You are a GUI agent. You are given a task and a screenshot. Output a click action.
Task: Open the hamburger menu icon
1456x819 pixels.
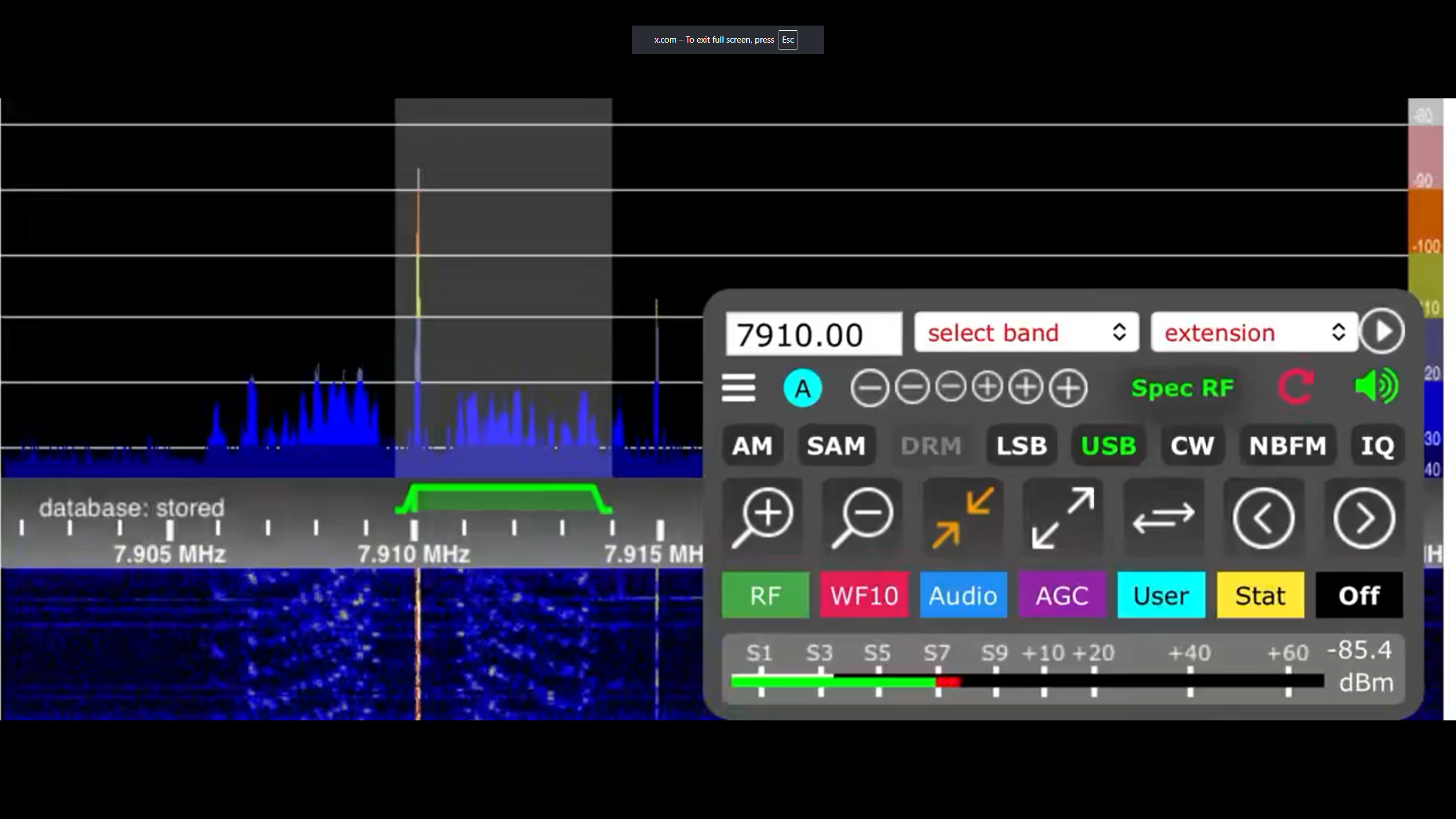click(738, 388)
